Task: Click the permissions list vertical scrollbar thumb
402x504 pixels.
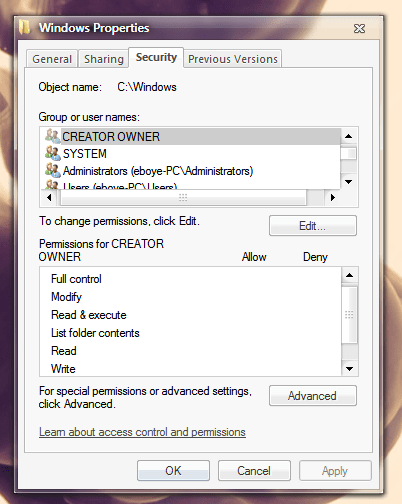Action: (349, 314)
